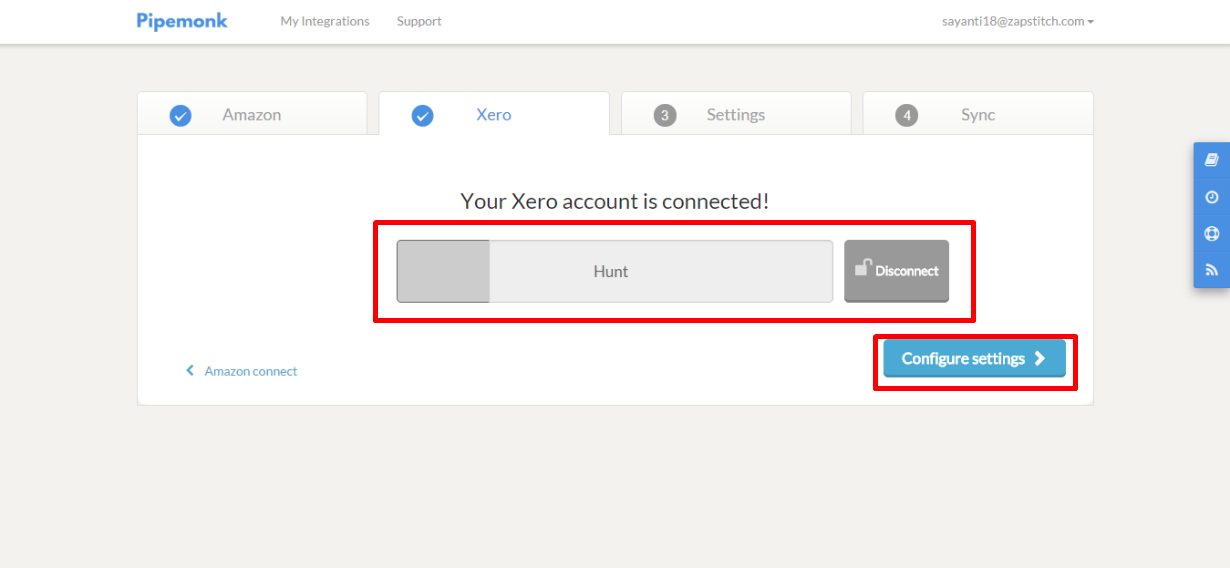Switch to the Amazon tab
The width and height of the screenshot is (1230, 568).
pyautogui.click(x=252, y=114)
